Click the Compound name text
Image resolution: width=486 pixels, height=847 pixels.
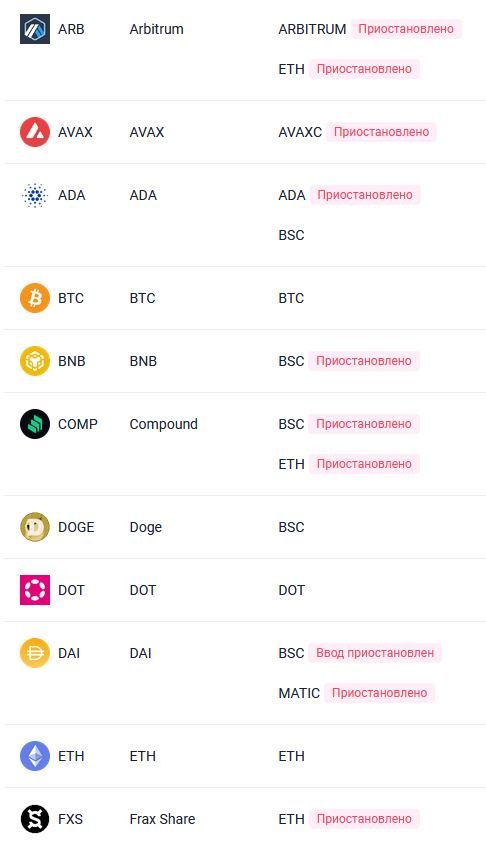point(164,425)
